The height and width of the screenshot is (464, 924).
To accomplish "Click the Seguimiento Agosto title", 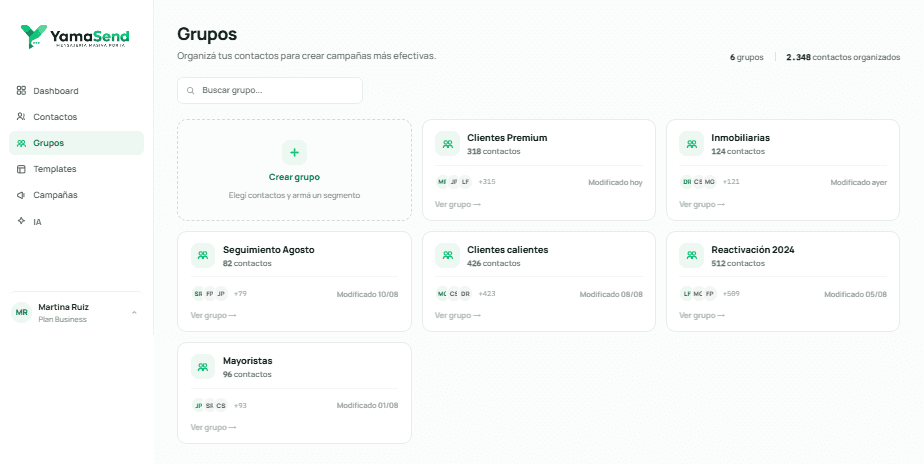I will (x=269, y=250).
